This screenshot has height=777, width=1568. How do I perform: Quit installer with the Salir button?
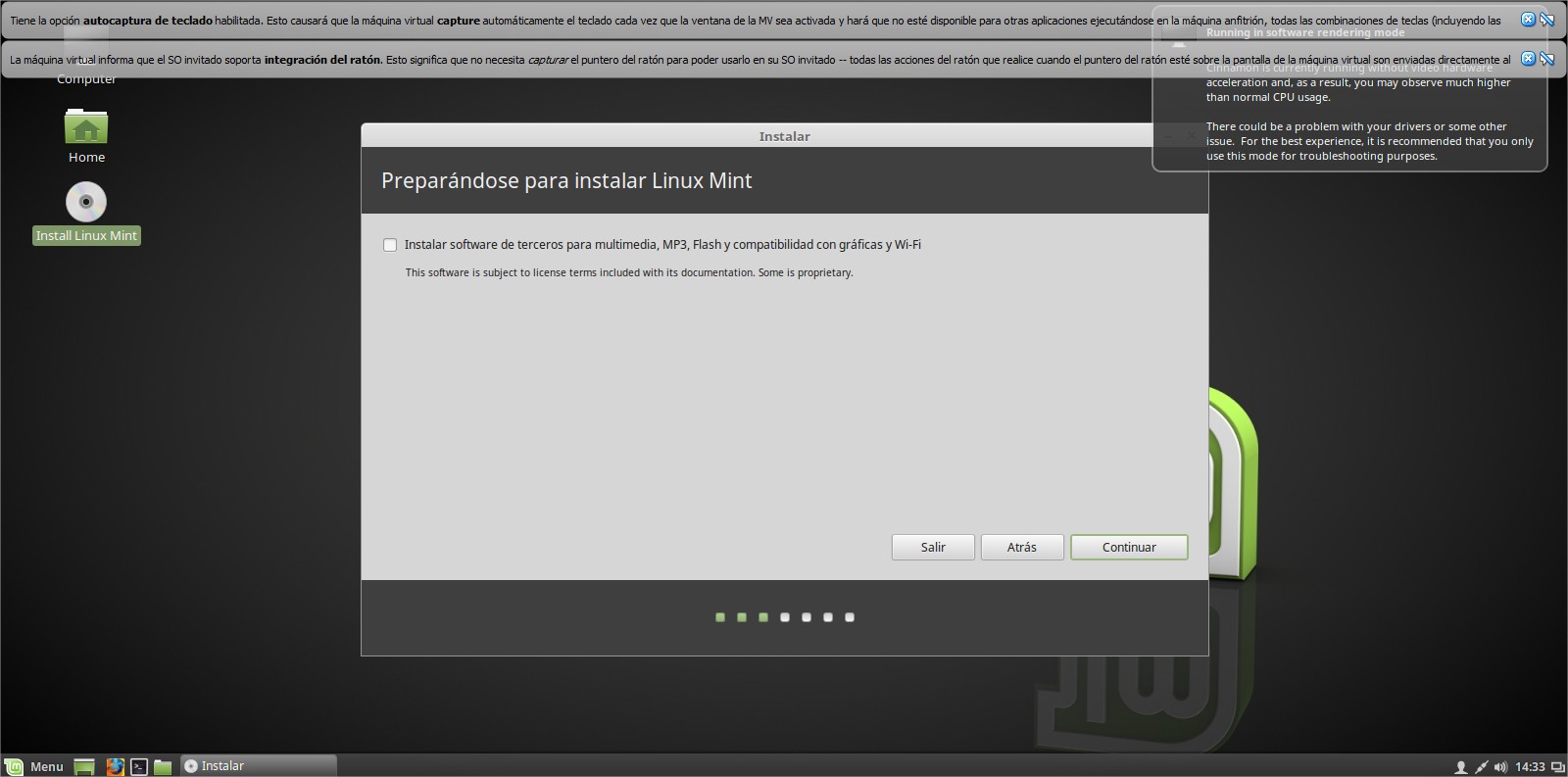[933, 547]
